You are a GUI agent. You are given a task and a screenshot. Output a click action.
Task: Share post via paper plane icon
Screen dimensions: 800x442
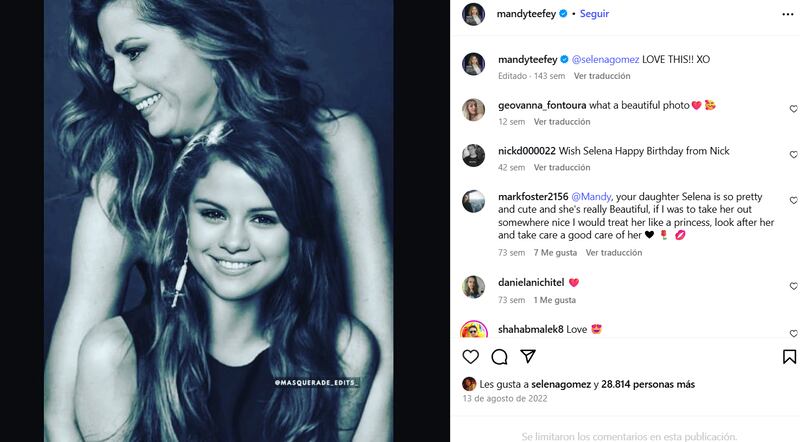click(x=528, y=356)
